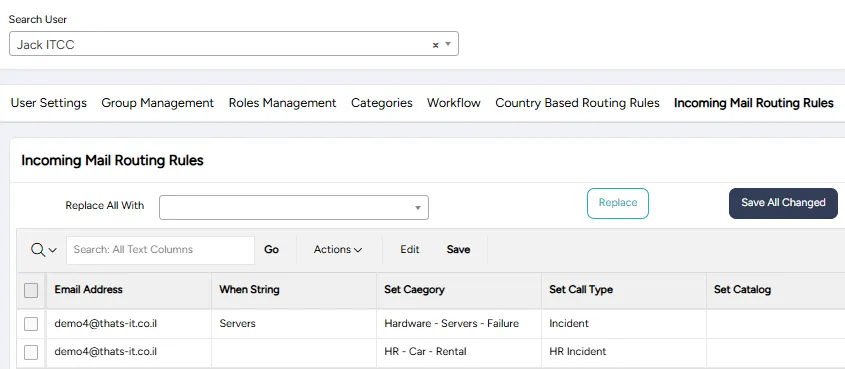
Task: Open the Replace All With dropdown
Action: (x=294, y=207)
